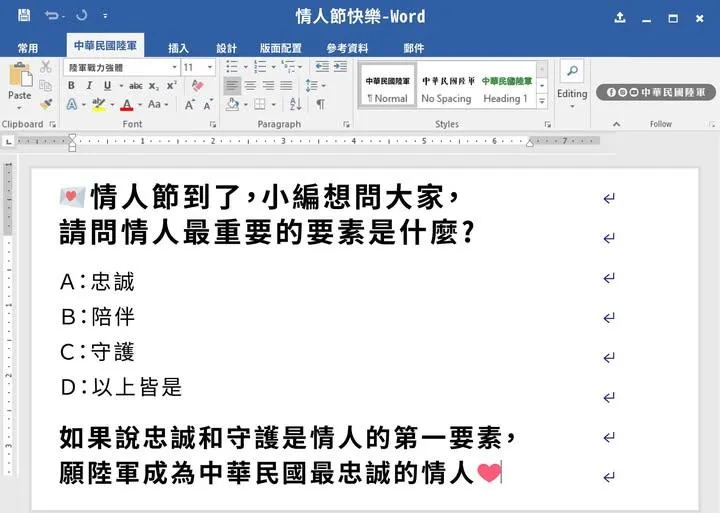Click the 中華民國陸軍 Follow button
The height and width of the screenshot is (513, 720).
point(656,92)
